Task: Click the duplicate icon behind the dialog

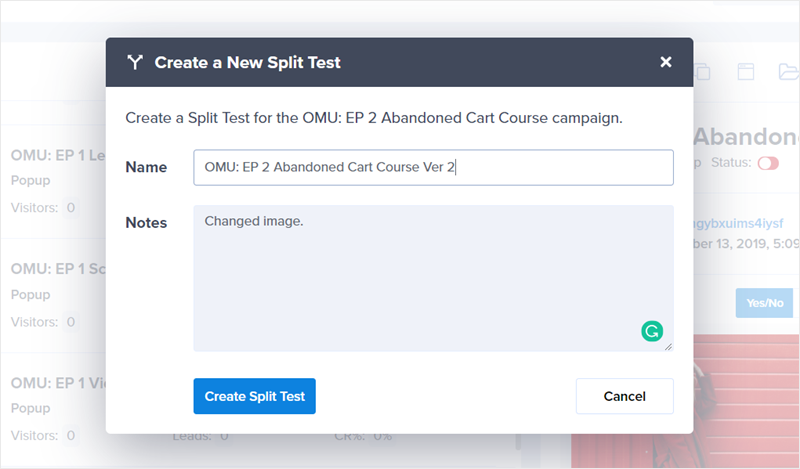Action: click(x=703, y=71)
